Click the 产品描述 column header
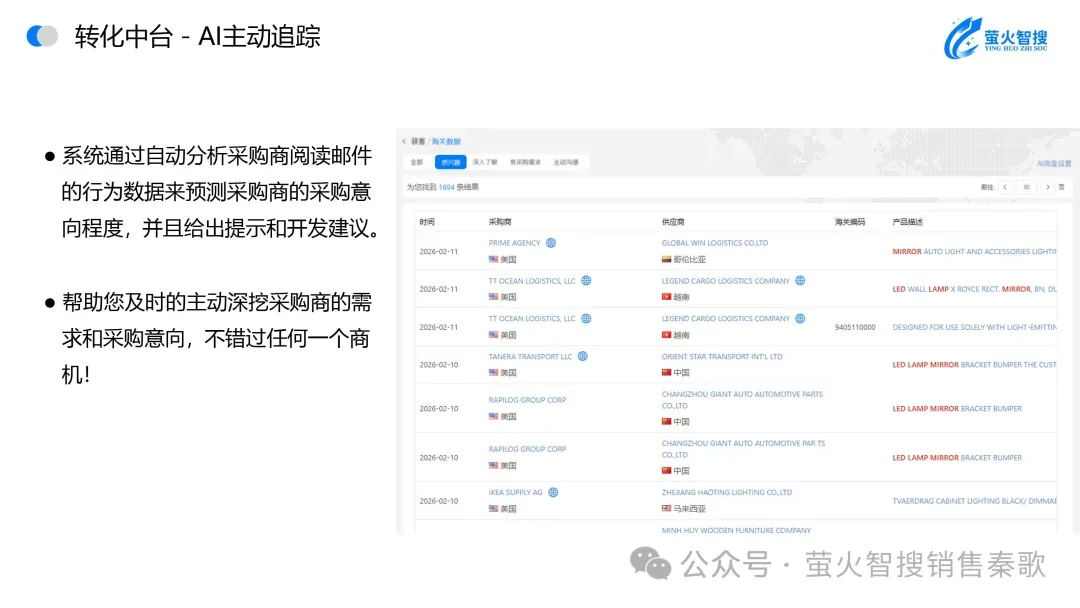The height and width of the screenshot is (608, 1080). pos(908,222)
